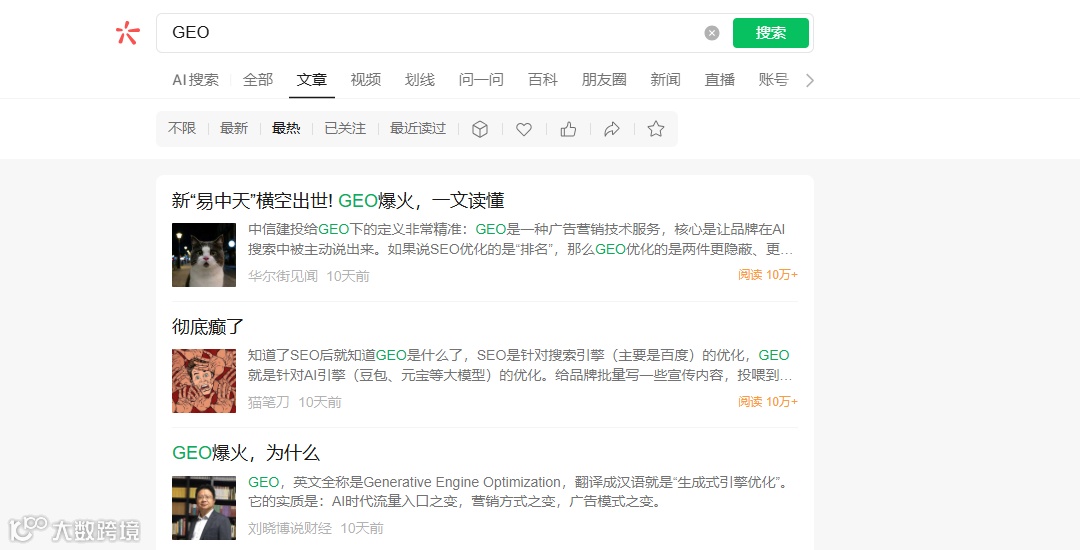This screenshot has height=550, width=1080.
Task: Click the Generative Engine Optimization summary text
Action: click(517, 491)
